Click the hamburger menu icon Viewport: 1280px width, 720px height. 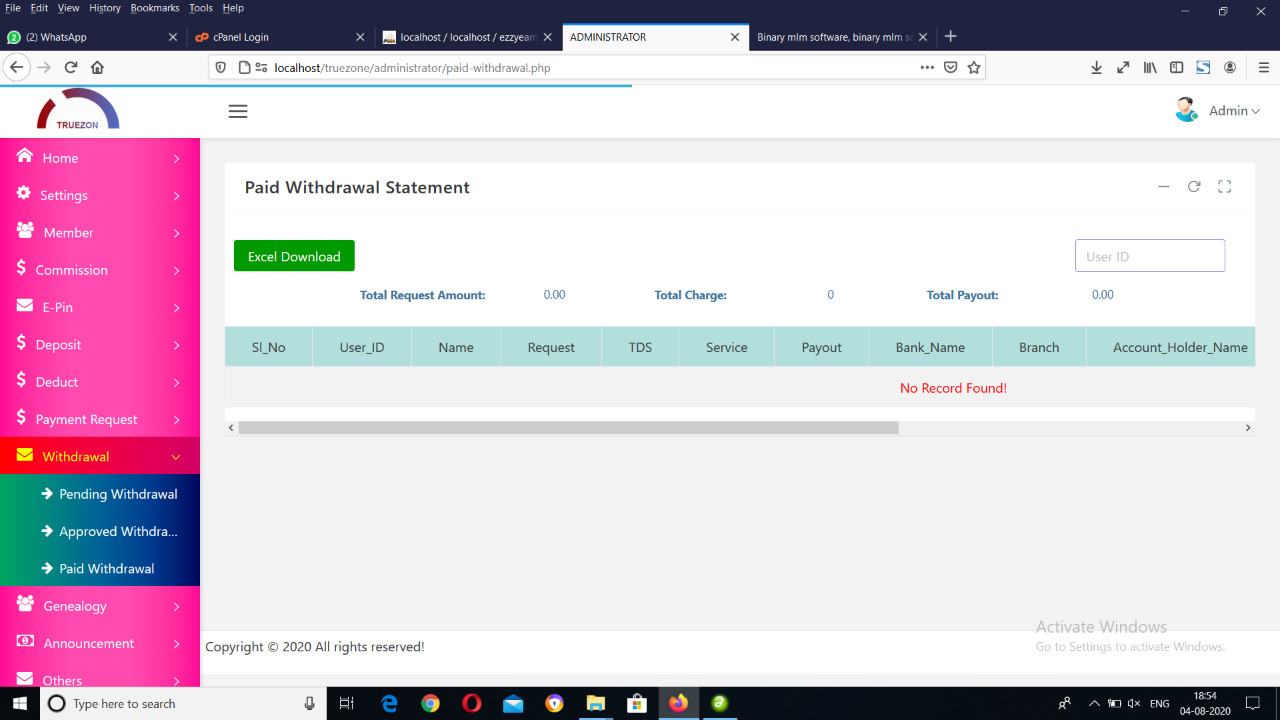click(238, 111)
